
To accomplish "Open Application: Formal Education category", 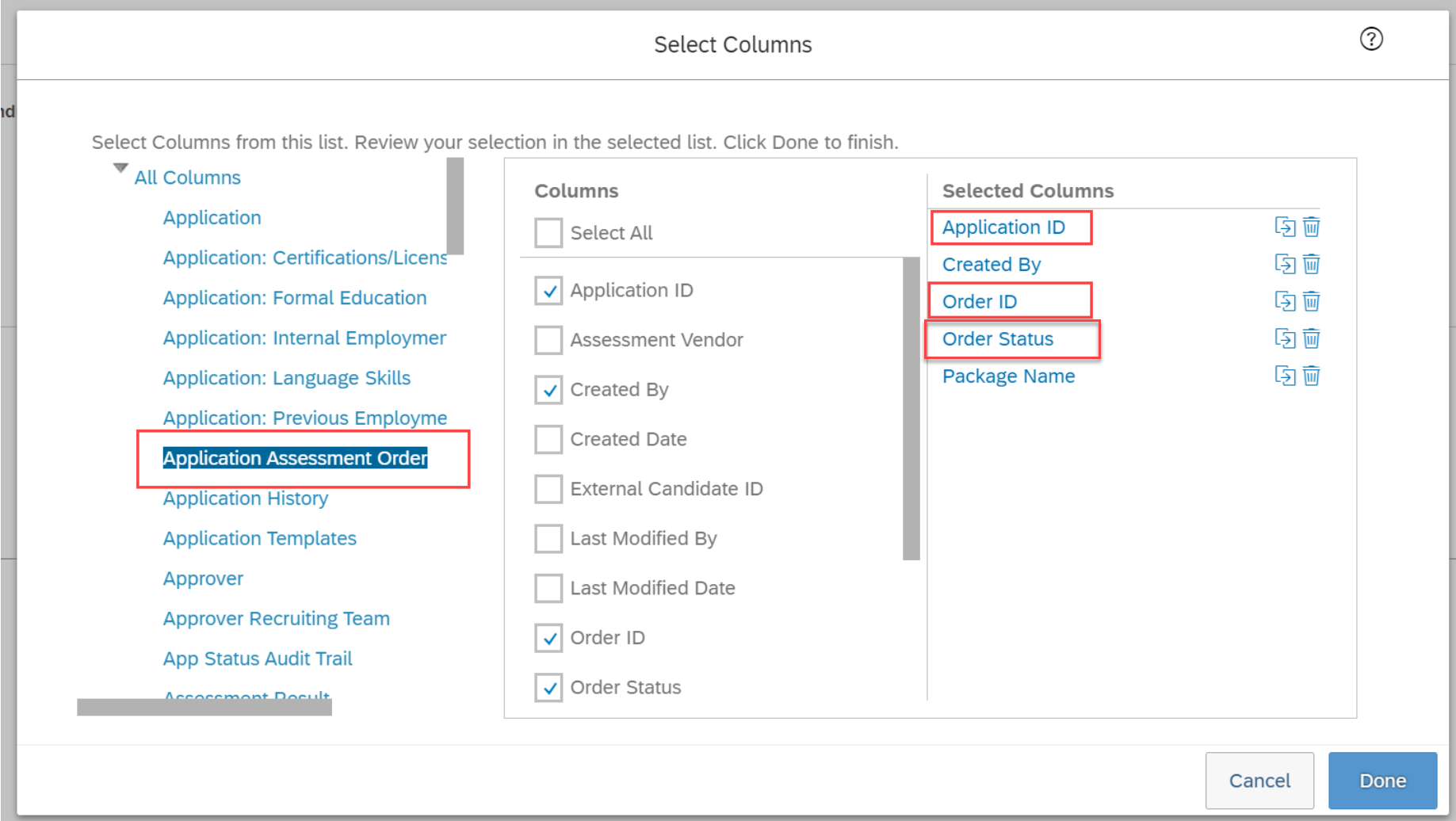I will click(295, 298).
